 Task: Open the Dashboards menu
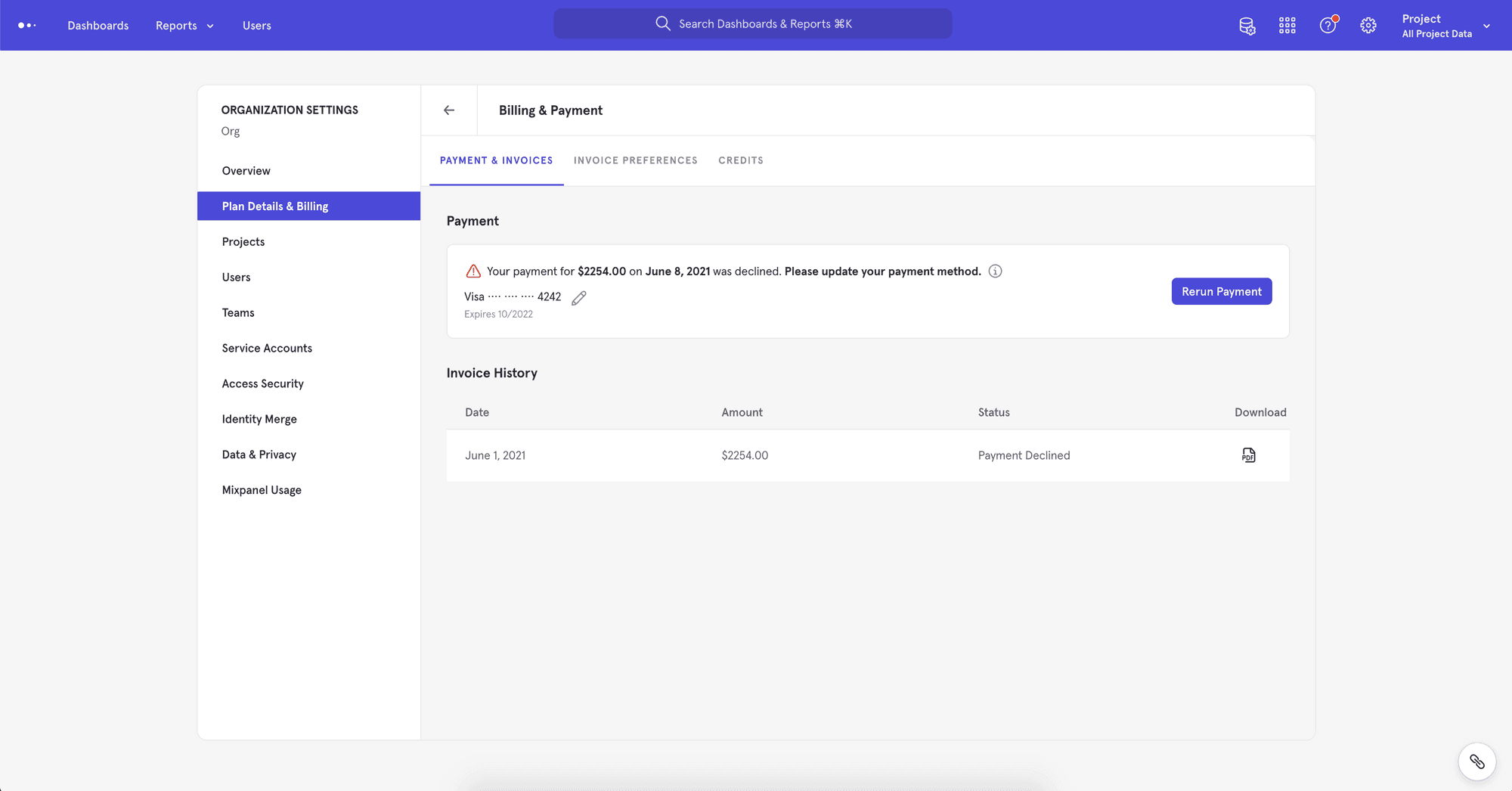tap(98, 25)
